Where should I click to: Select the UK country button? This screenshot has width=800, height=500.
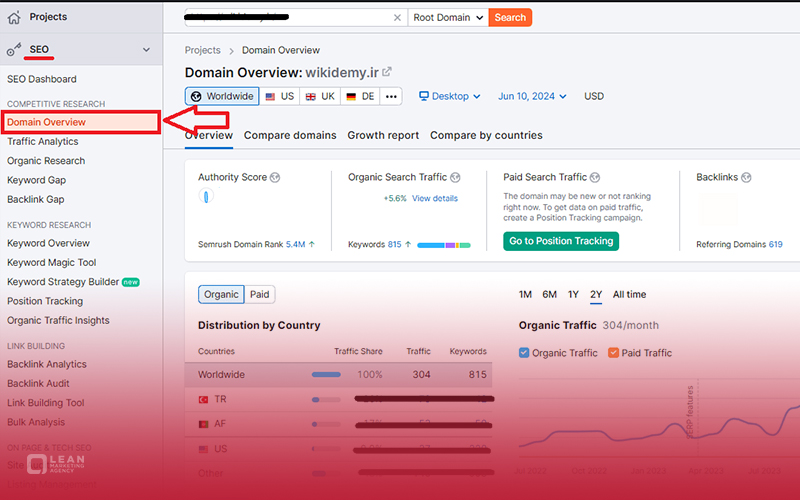pos(320,96)
